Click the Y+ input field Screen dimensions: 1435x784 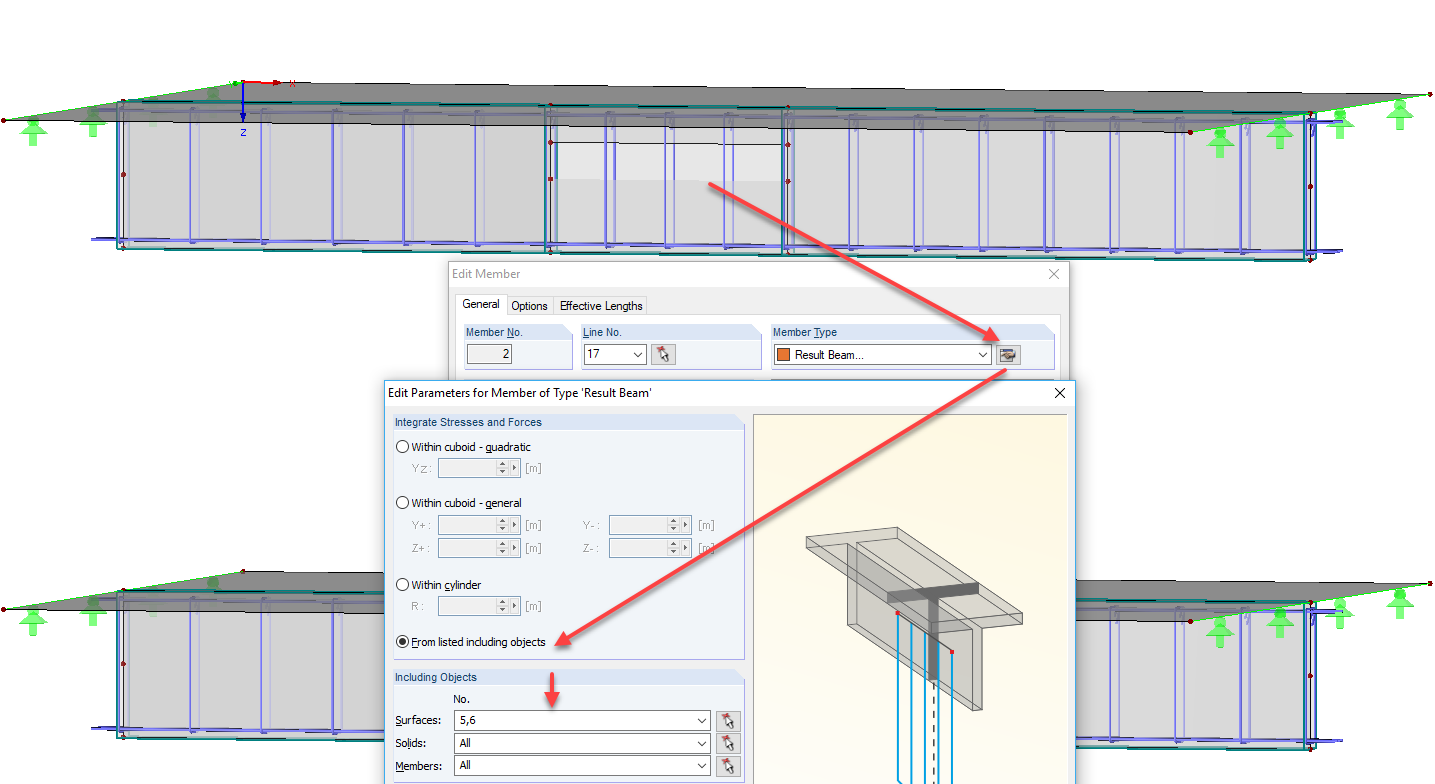467,525
